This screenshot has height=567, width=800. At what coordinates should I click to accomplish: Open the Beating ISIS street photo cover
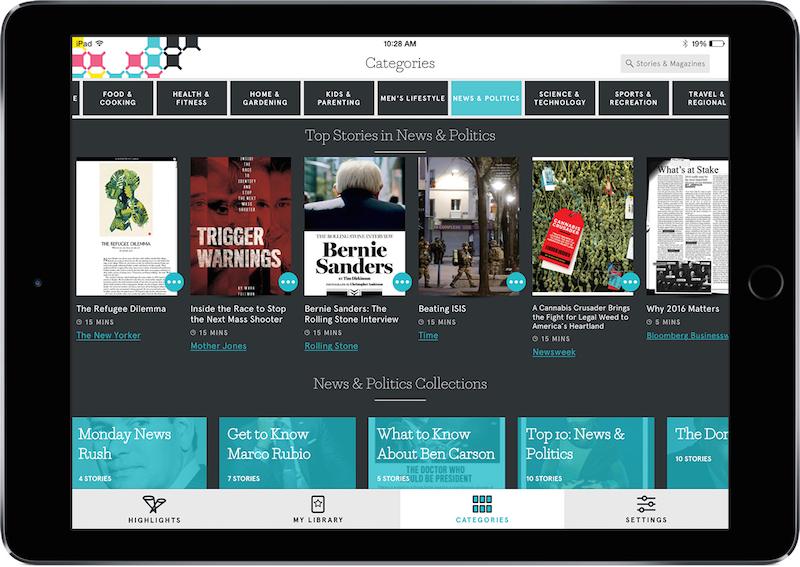(x=469, y=226)
